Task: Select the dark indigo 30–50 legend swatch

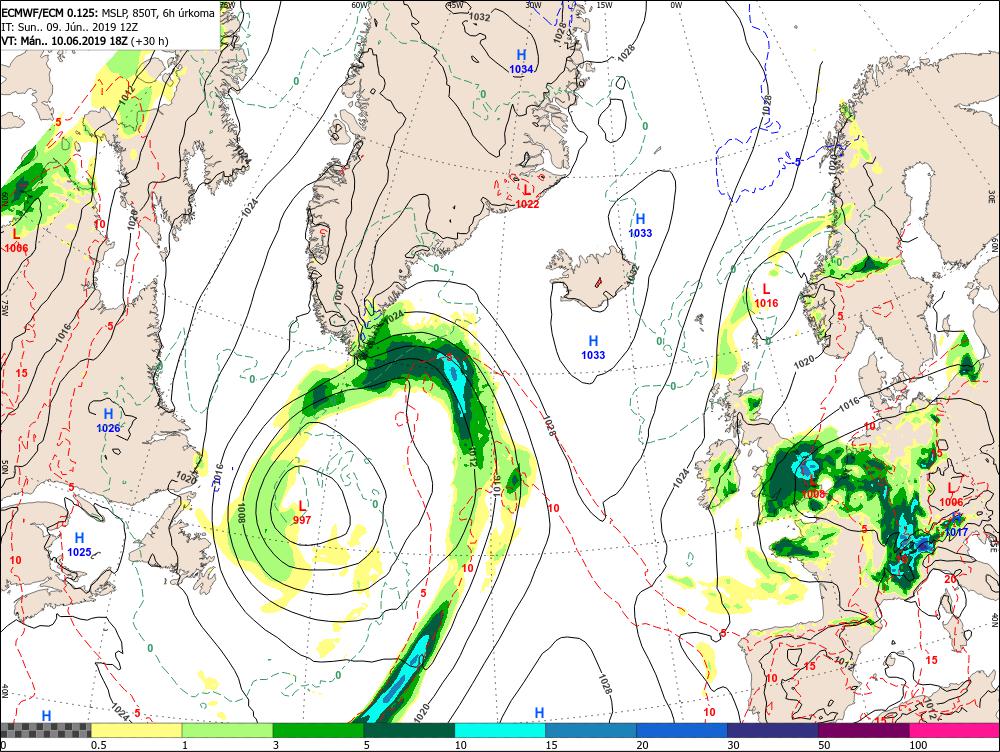Action: point(773,730)
